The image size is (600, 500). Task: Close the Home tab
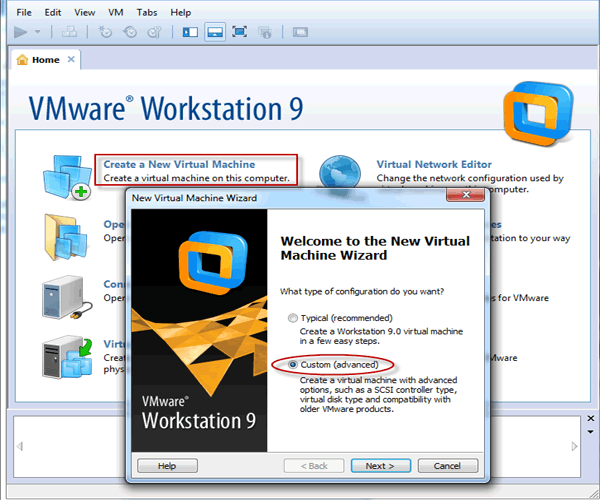pos(71,59)
